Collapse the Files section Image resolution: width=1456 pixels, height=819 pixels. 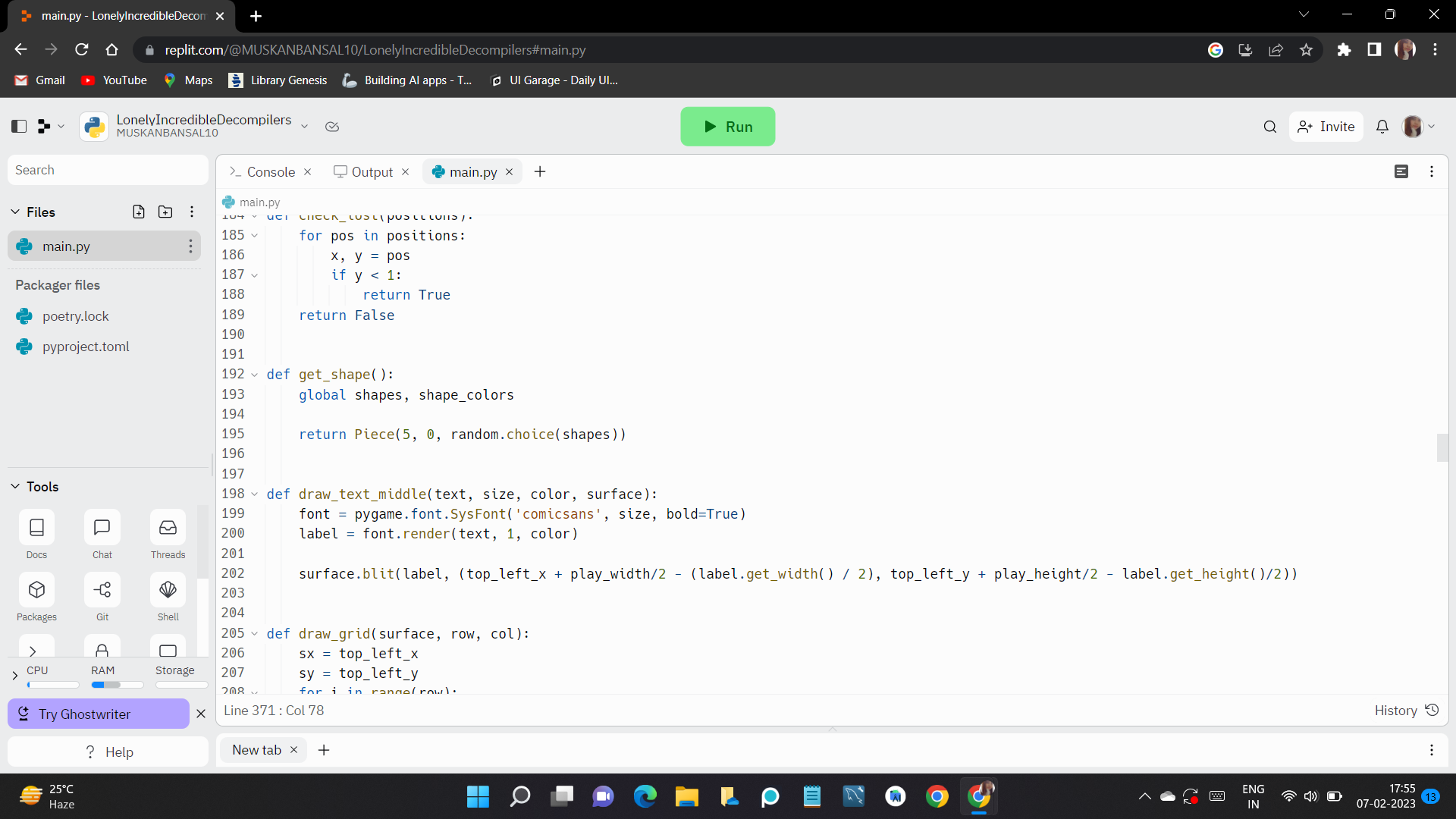15,212
